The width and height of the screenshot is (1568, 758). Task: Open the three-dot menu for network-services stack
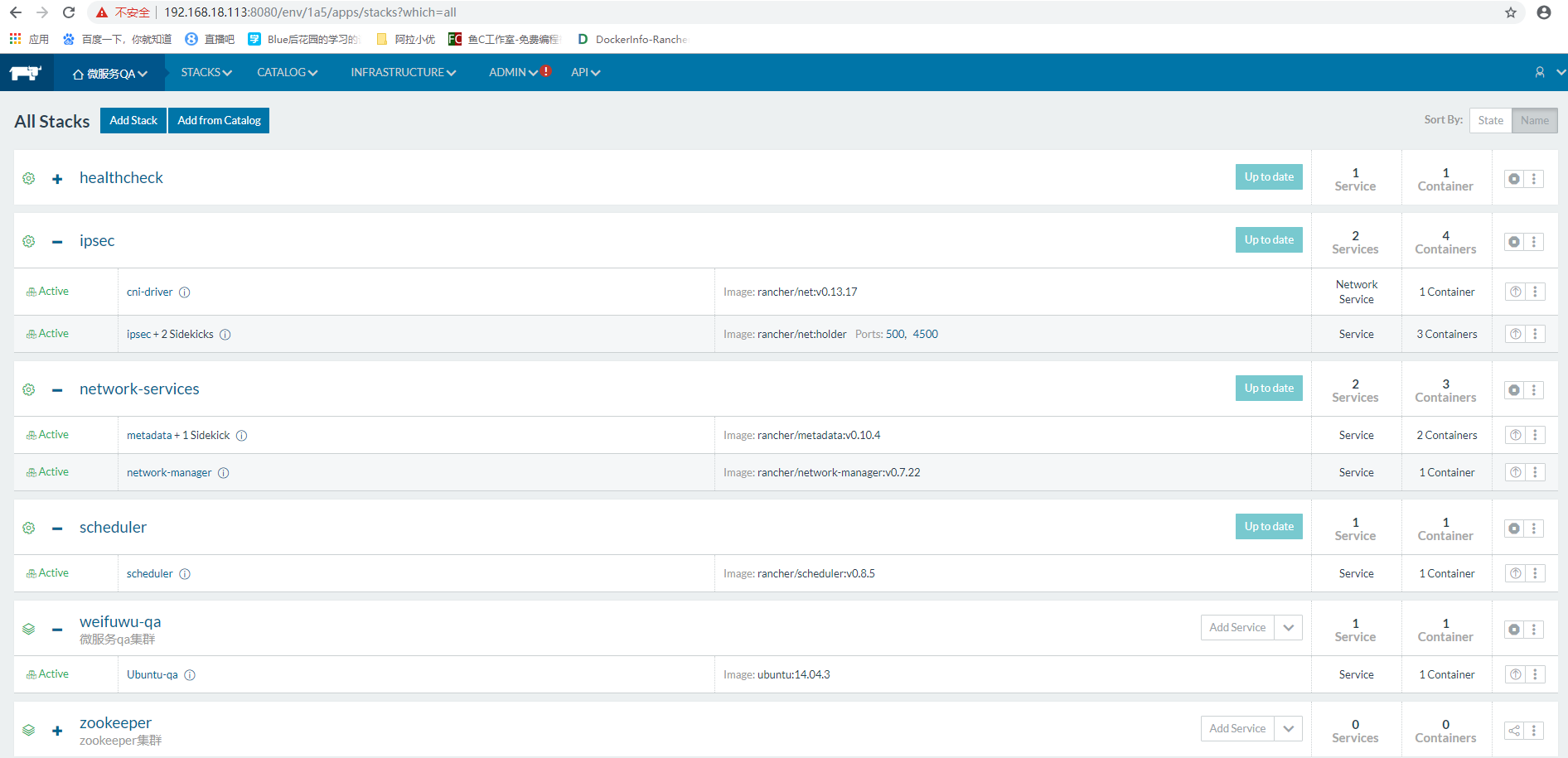tap(1535, 389)
